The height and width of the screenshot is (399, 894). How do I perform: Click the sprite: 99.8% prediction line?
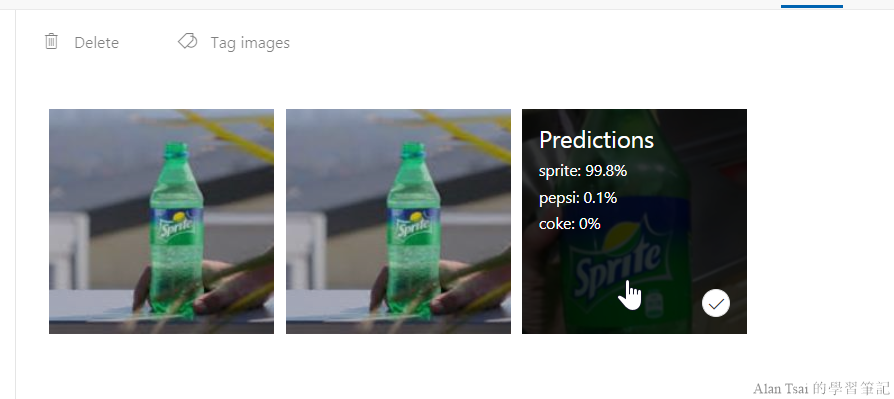click(x=583, y=171)
